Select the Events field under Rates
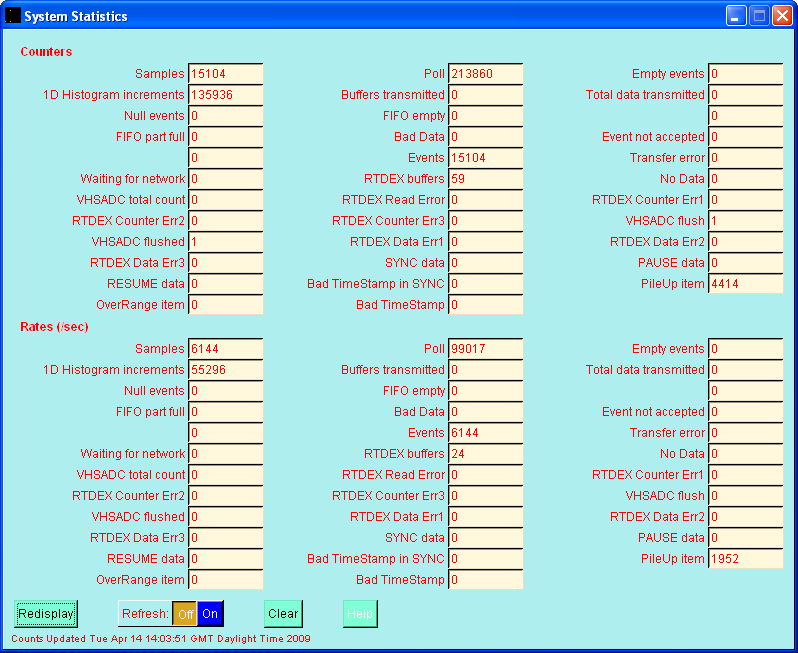Image resolution: width=798 pixels, height=653 pixels. pyautogui.click(x=485, y=433)
